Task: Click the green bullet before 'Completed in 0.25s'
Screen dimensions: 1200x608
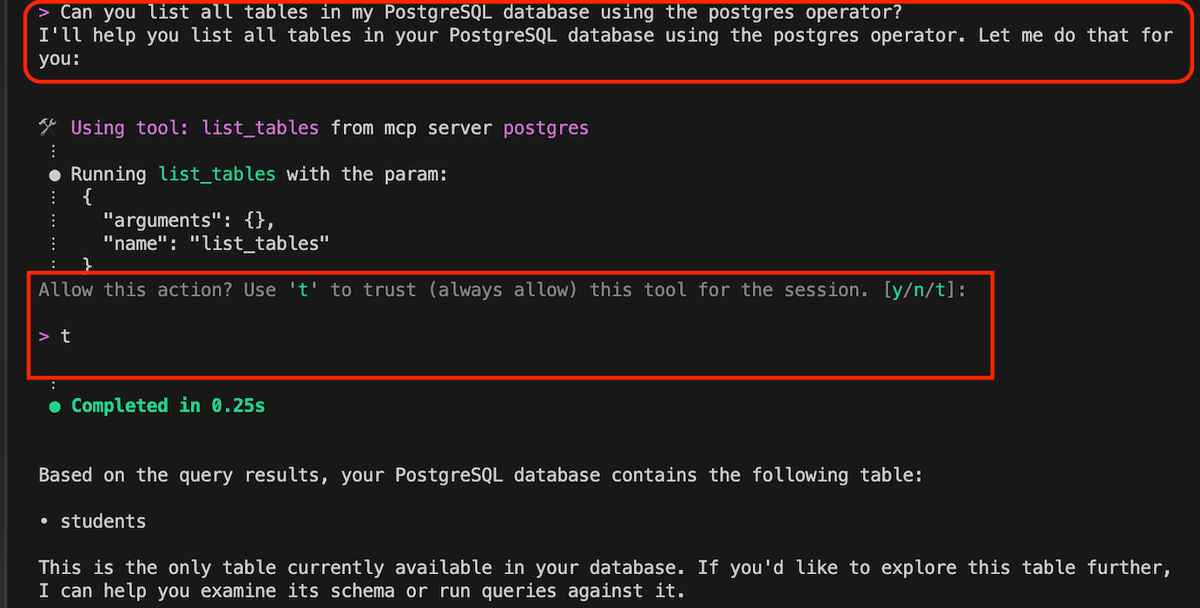Action: tap(54, 406)
